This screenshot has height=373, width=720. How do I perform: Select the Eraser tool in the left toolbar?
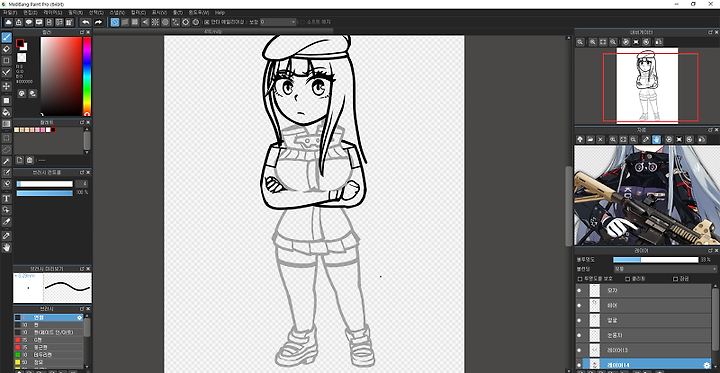point(6,49)
